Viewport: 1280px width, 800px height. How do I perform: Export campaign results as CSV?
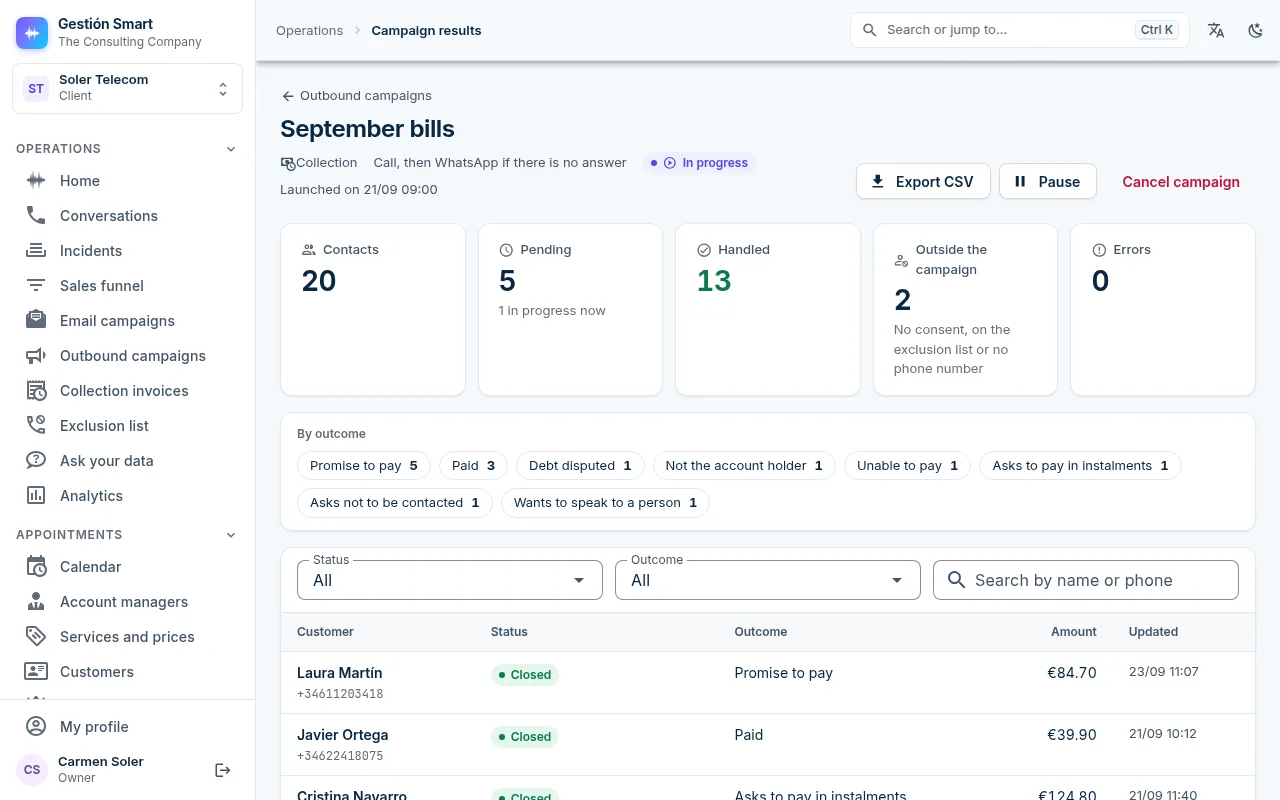pyautogui.click(x=923, y=182)
